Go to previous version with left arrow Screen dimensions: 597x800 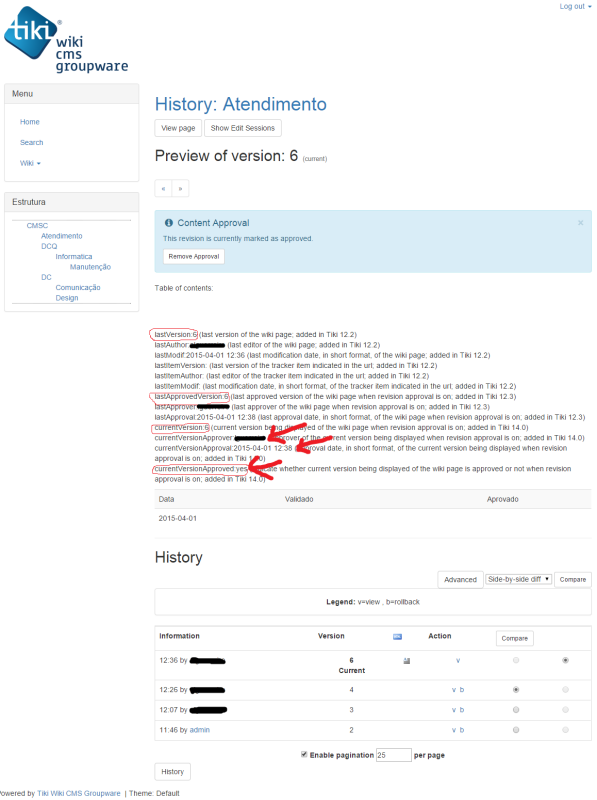coord(163,189)
